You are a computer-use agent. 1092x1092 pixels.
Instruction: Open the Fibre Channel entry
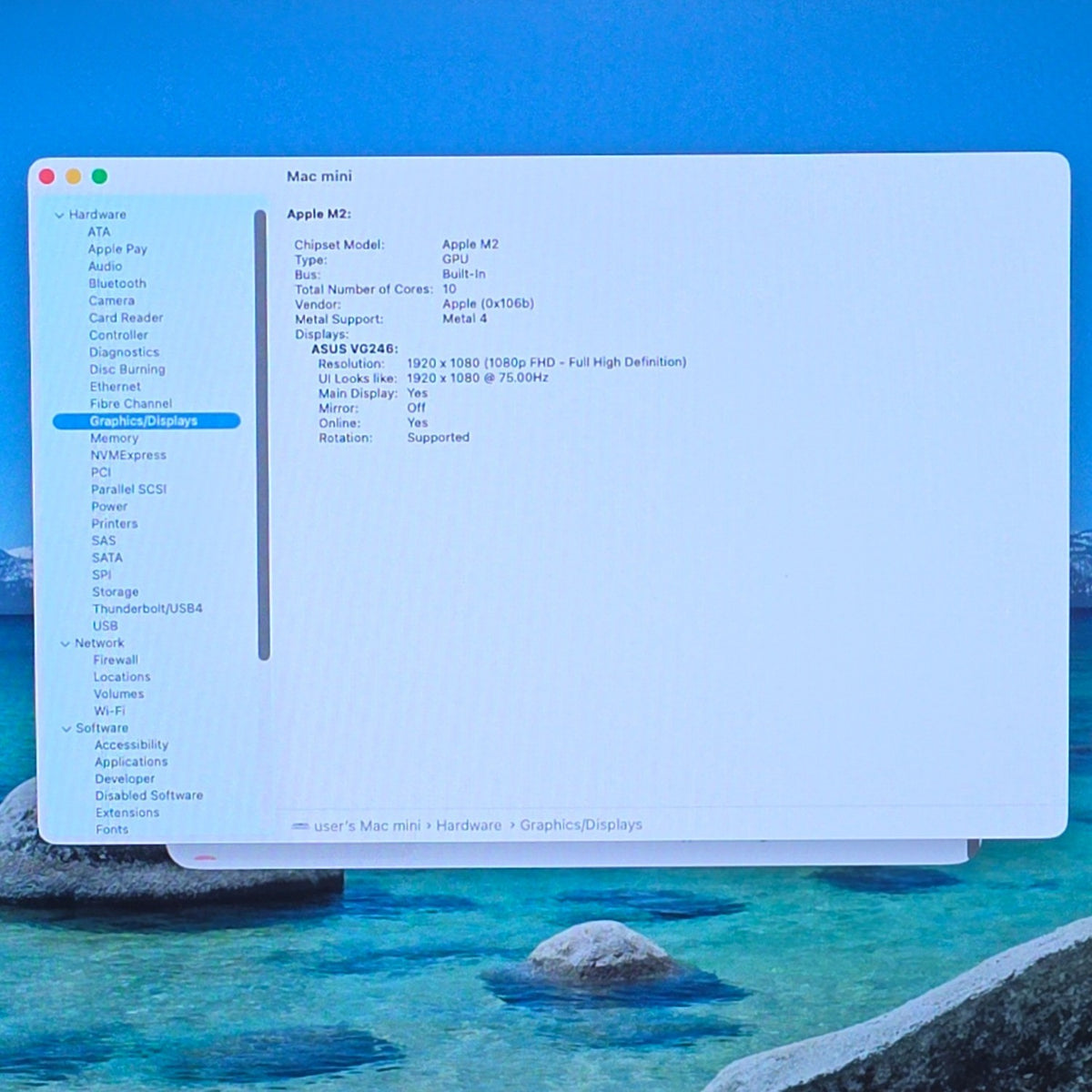[130, 403]
